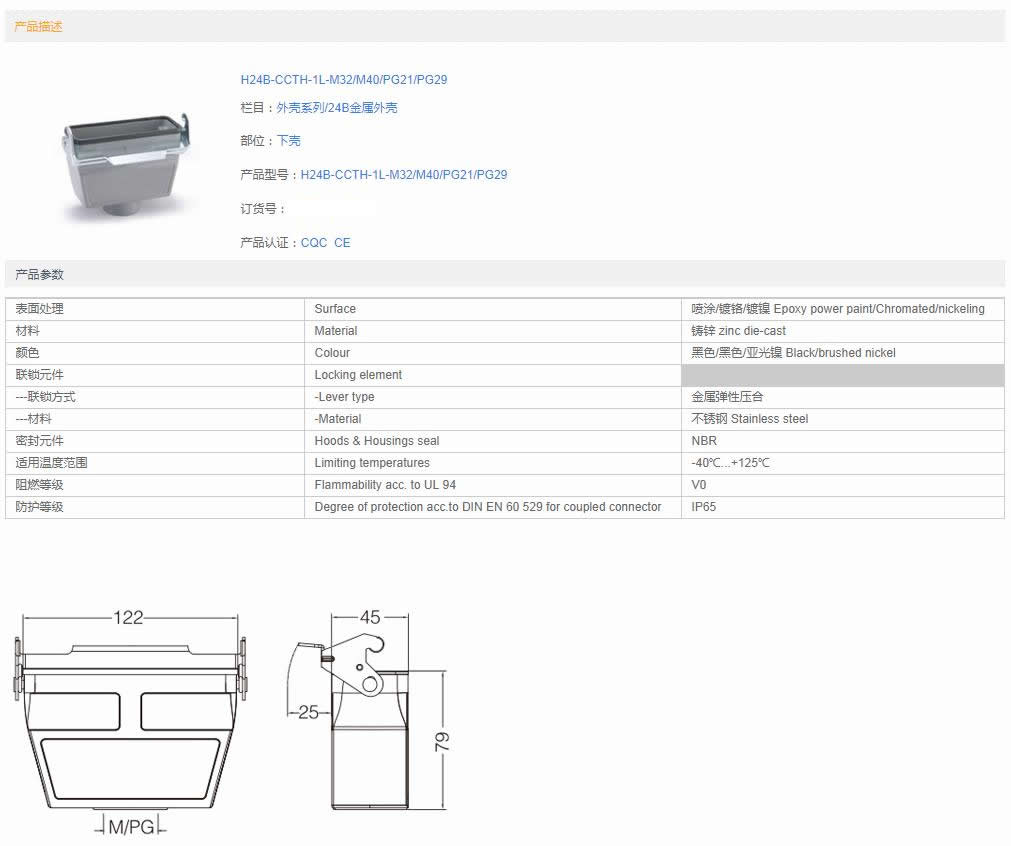Screen dimensions: 1011x846
Task: Select the 产品参数 section header
Action: tap(39, 274)
